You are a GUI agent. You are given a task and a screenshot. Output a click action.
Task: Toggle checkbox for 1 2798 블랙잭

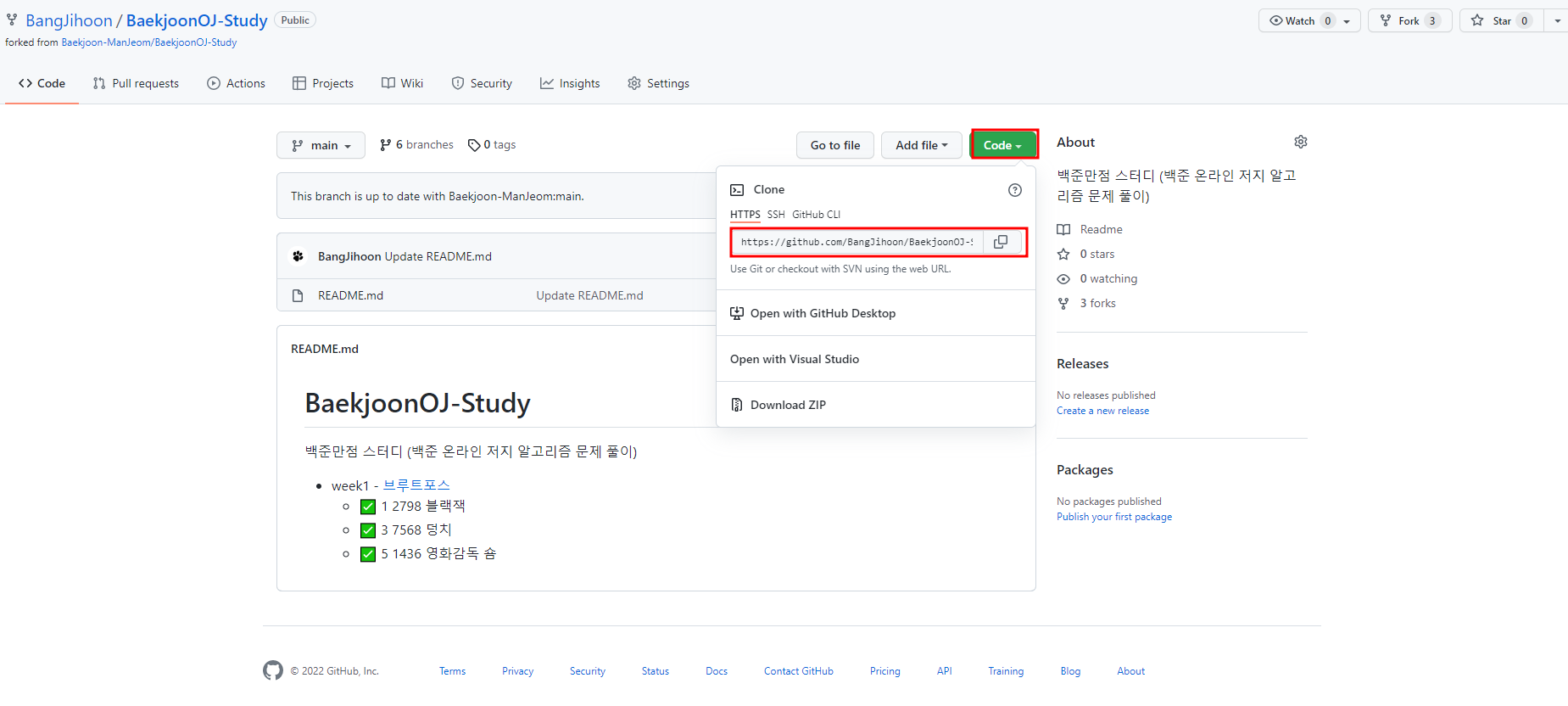click(x=368, y=507)
